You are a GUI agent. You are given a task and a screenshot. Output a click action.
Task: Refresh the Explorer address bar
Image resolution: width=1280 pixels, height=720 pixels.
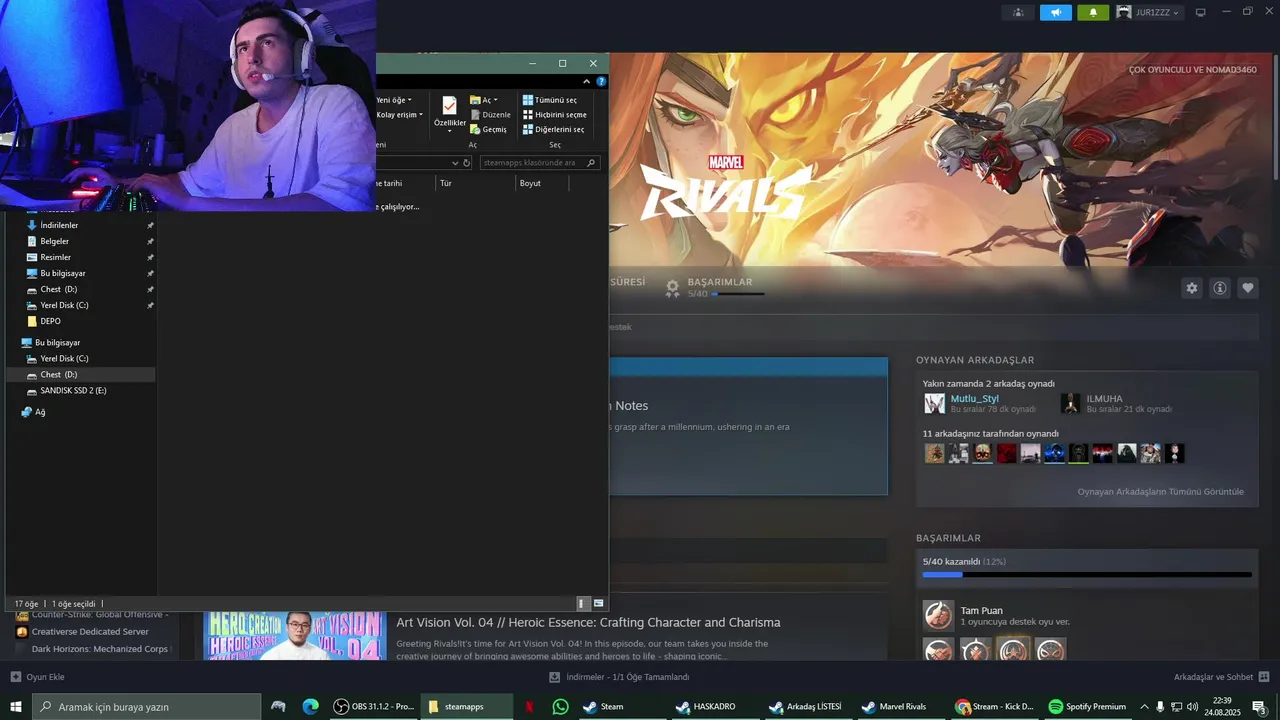tap(467, 162)
